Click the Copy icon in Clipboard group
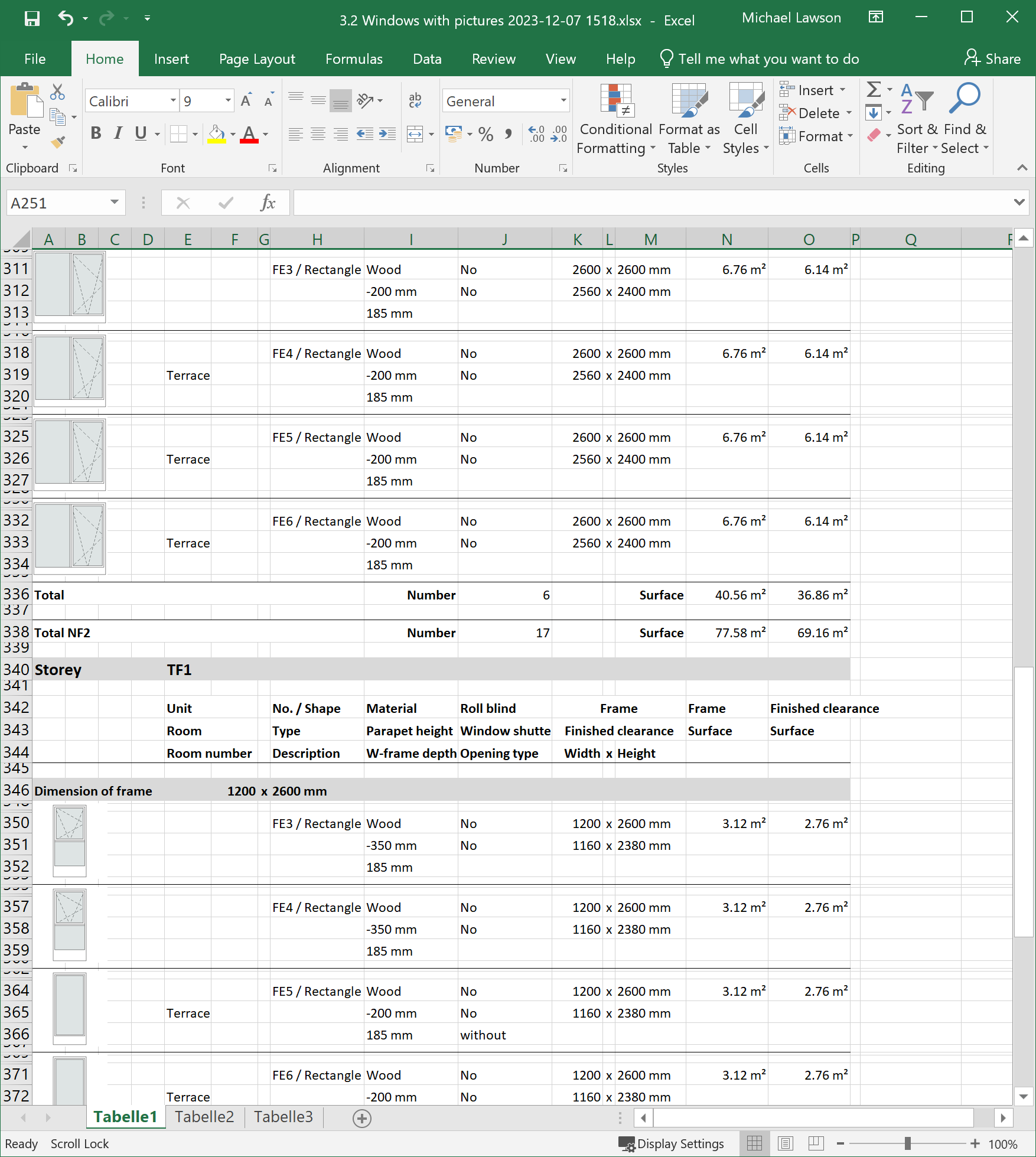The height and width of the screenshot is (1157, 1036). coord(57,117)
